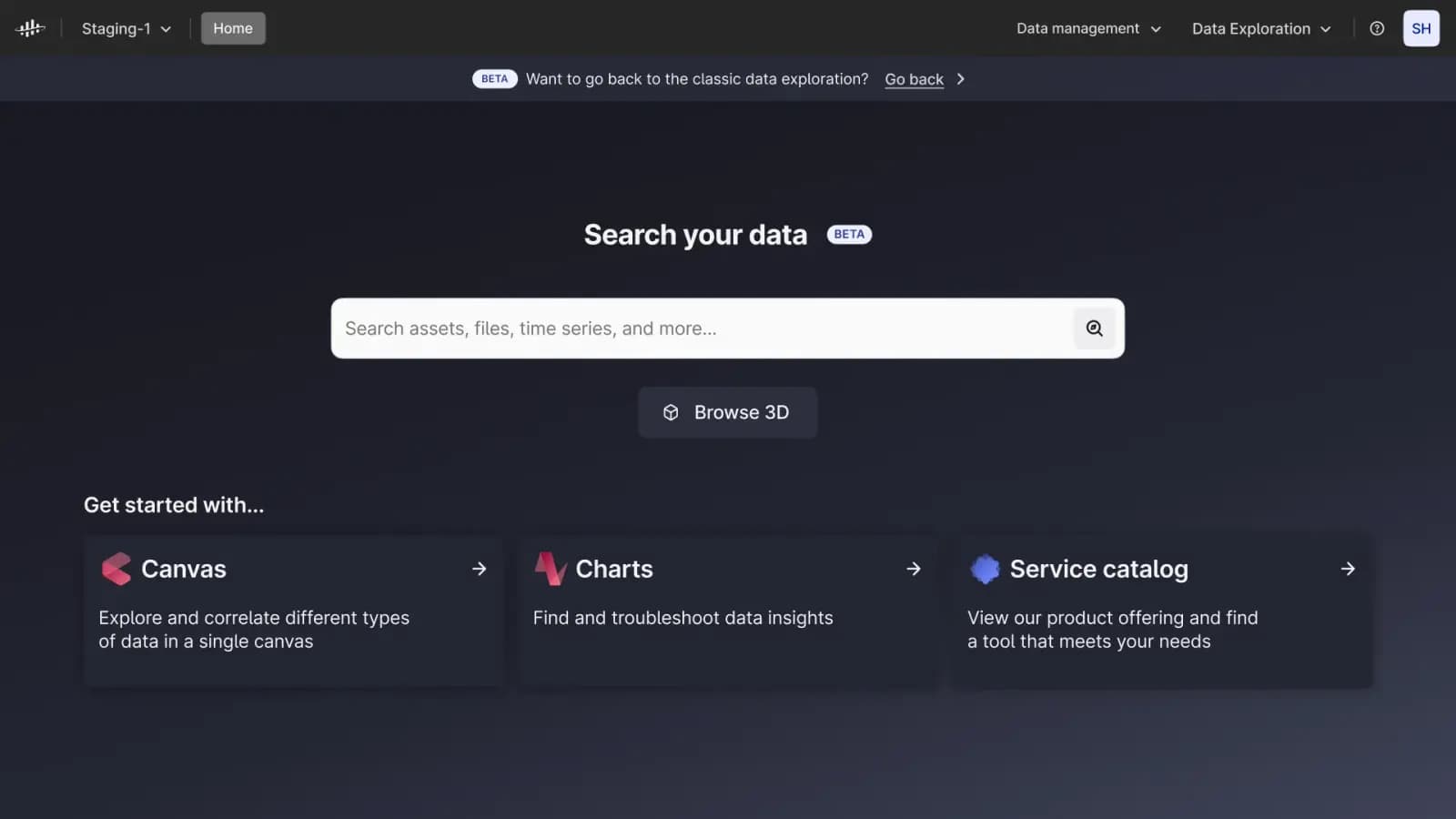Screen dimensions: 1456x819
Task: Click the 'Get started with...' heading
Action: pos(174,505)
